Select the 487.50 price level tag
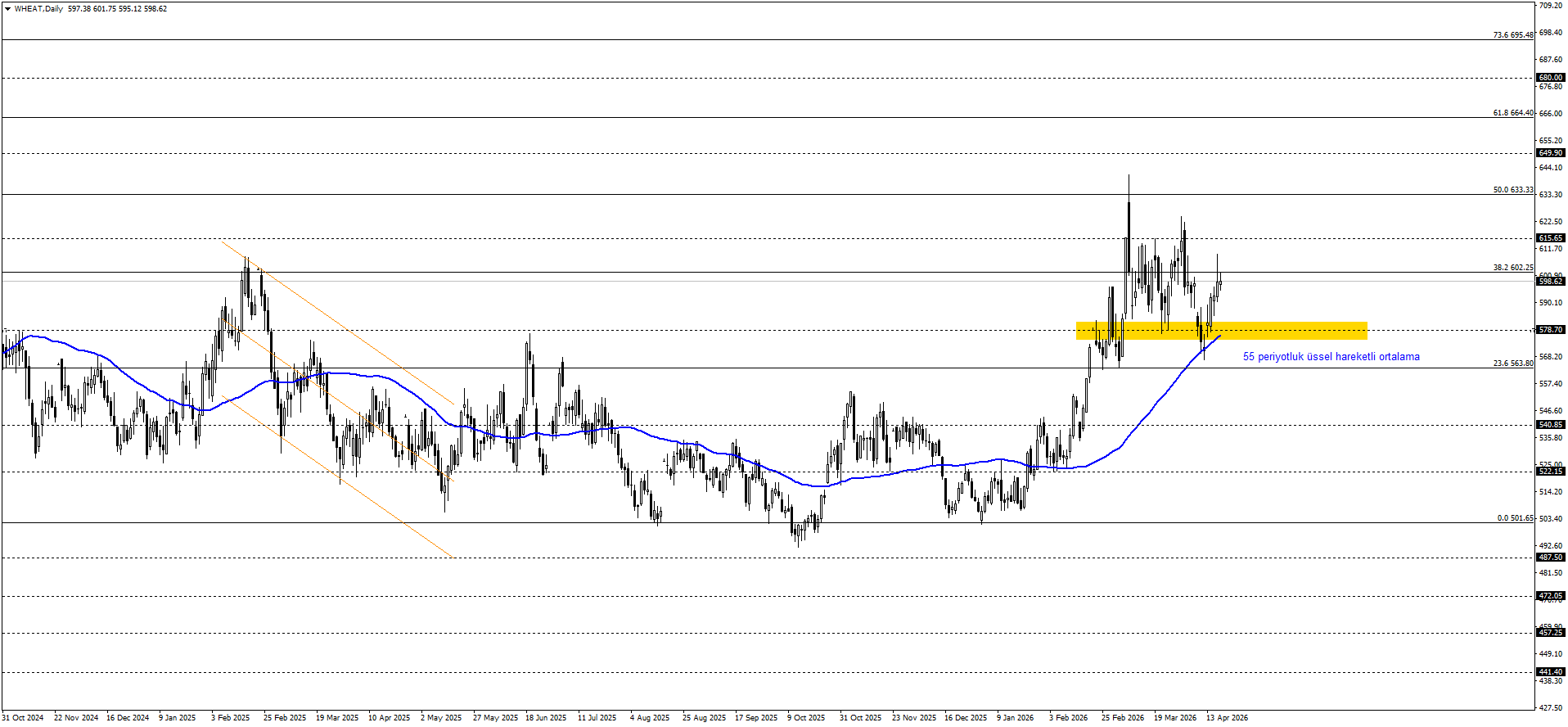The image size is (1568, 727). tap(1551, 558)
